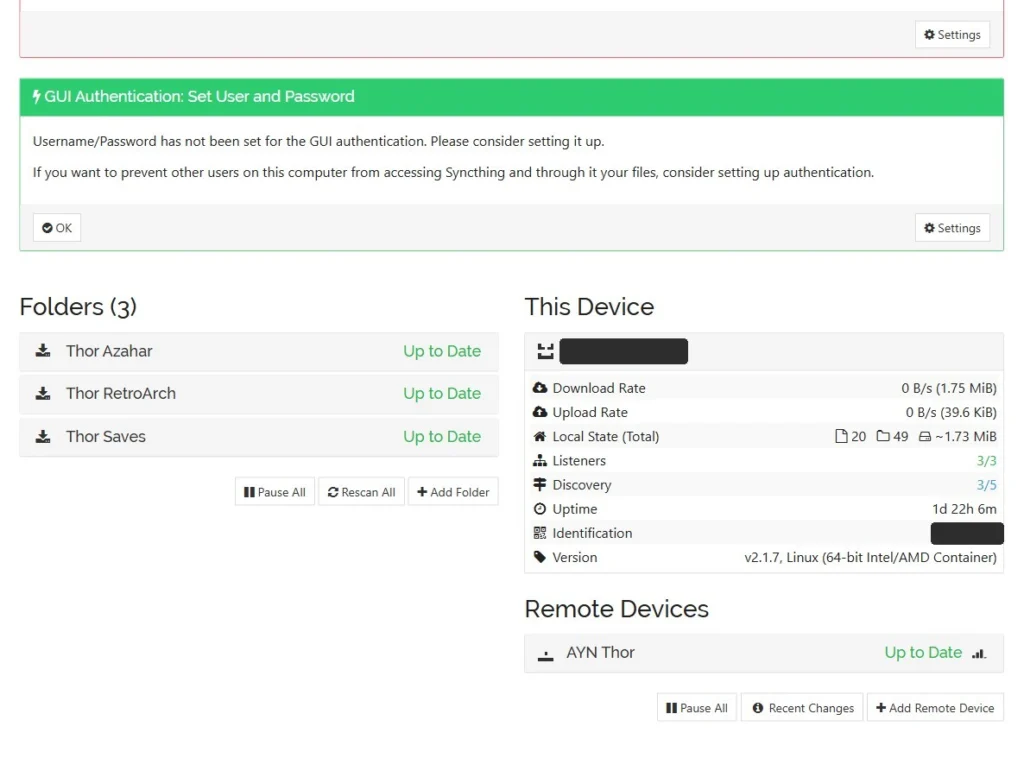
Task: Click the Thor RetroArch folder download icon
Action: pos(43,394)
